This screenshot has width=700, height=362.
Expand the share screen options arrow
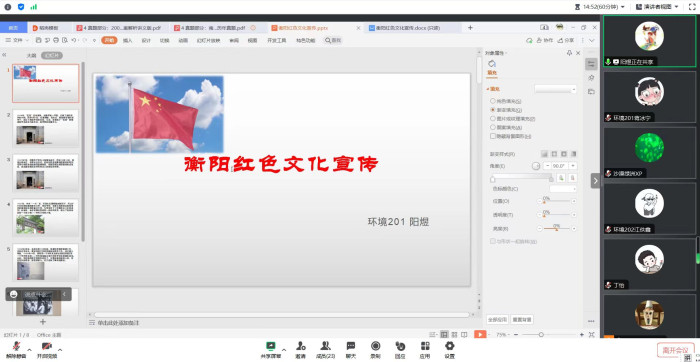(x=283, y=350)
